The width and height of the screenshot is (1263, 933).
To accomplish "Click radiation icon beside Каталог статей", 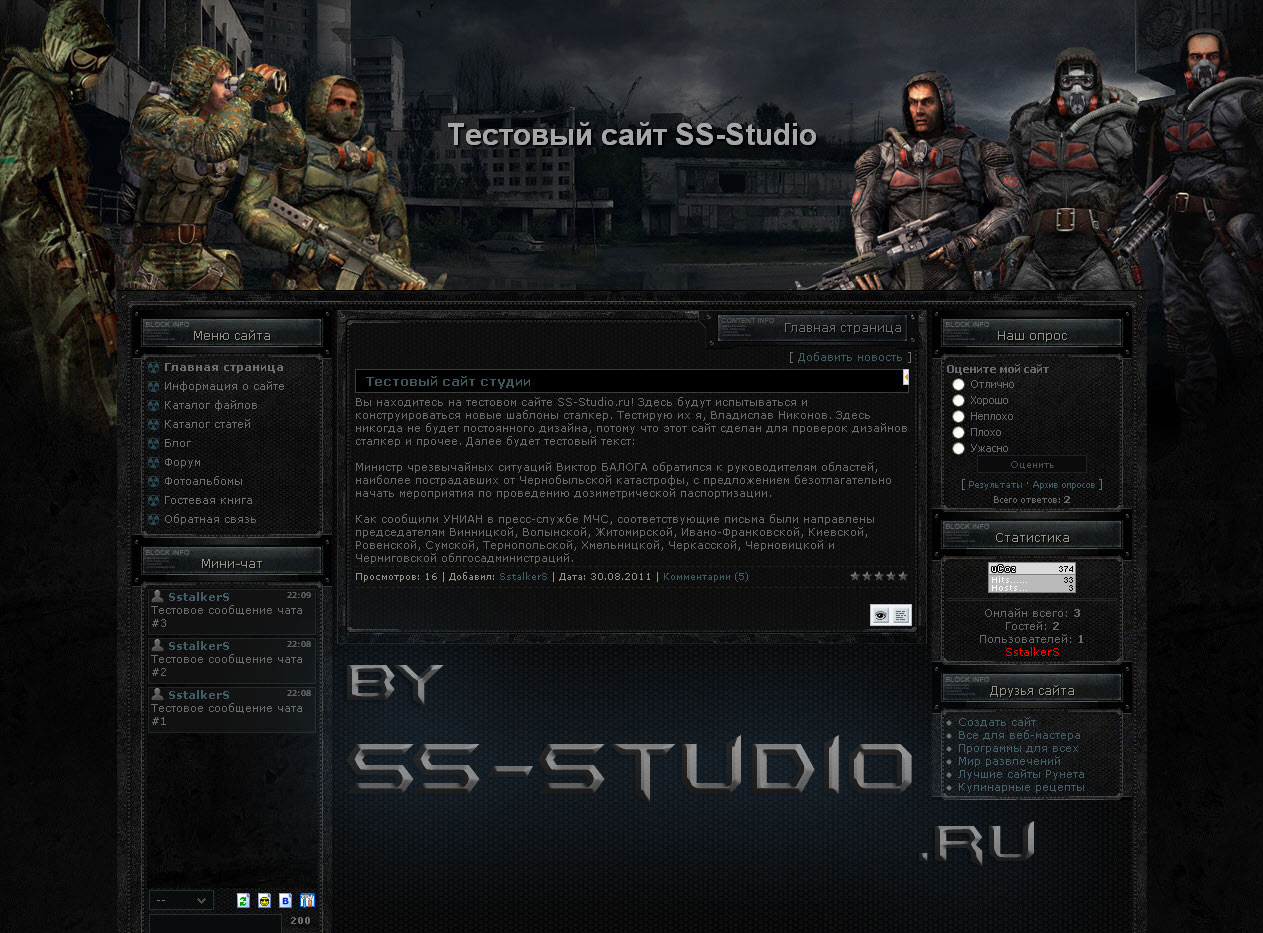I will [153, 424].
